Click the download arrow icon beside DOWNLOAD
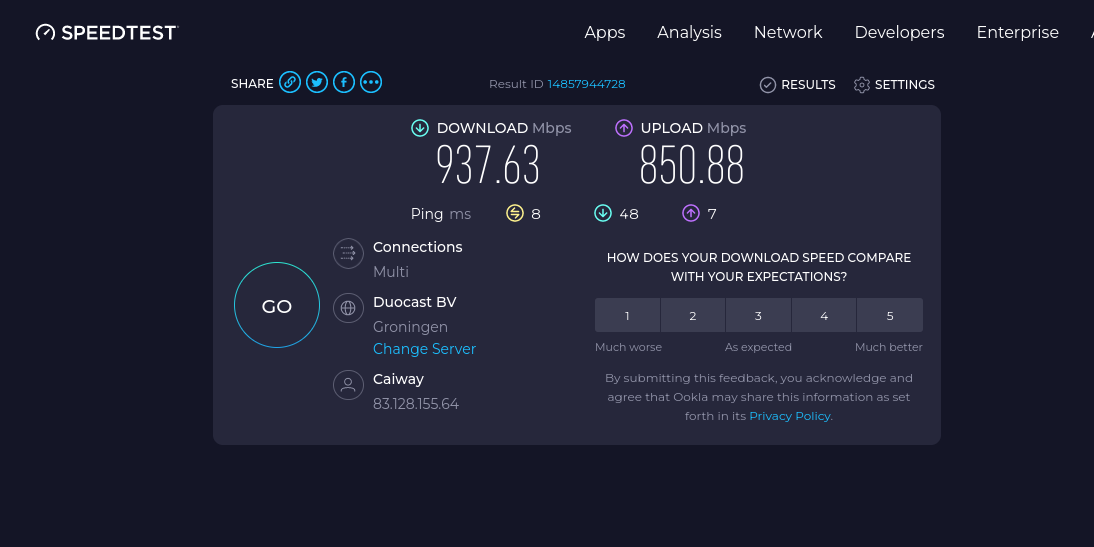1094x547 pixels. tap(419, 128)
